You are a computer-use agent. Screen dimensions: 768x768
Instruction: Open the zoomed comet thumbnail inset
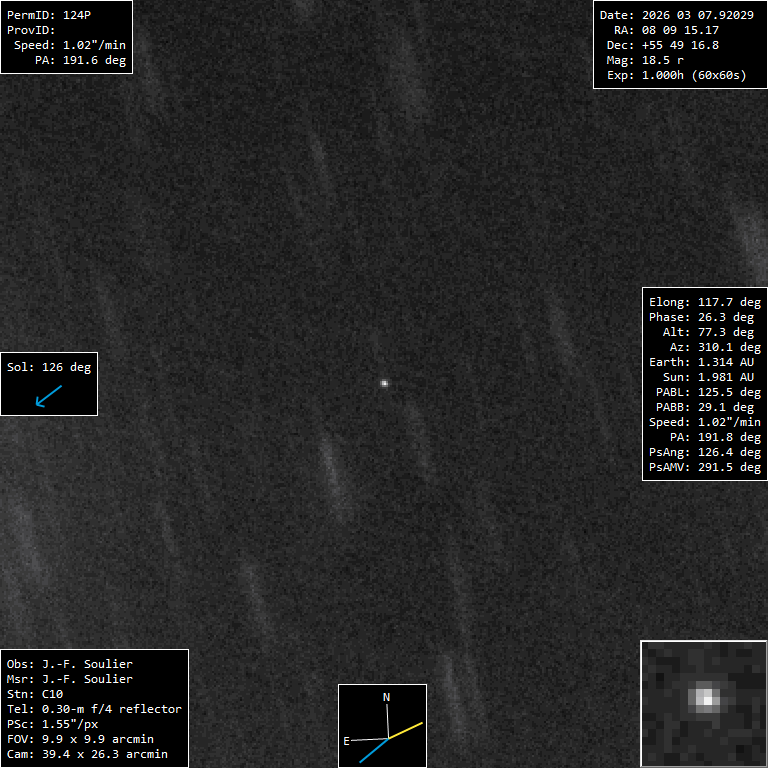click(x=703, y=703)
